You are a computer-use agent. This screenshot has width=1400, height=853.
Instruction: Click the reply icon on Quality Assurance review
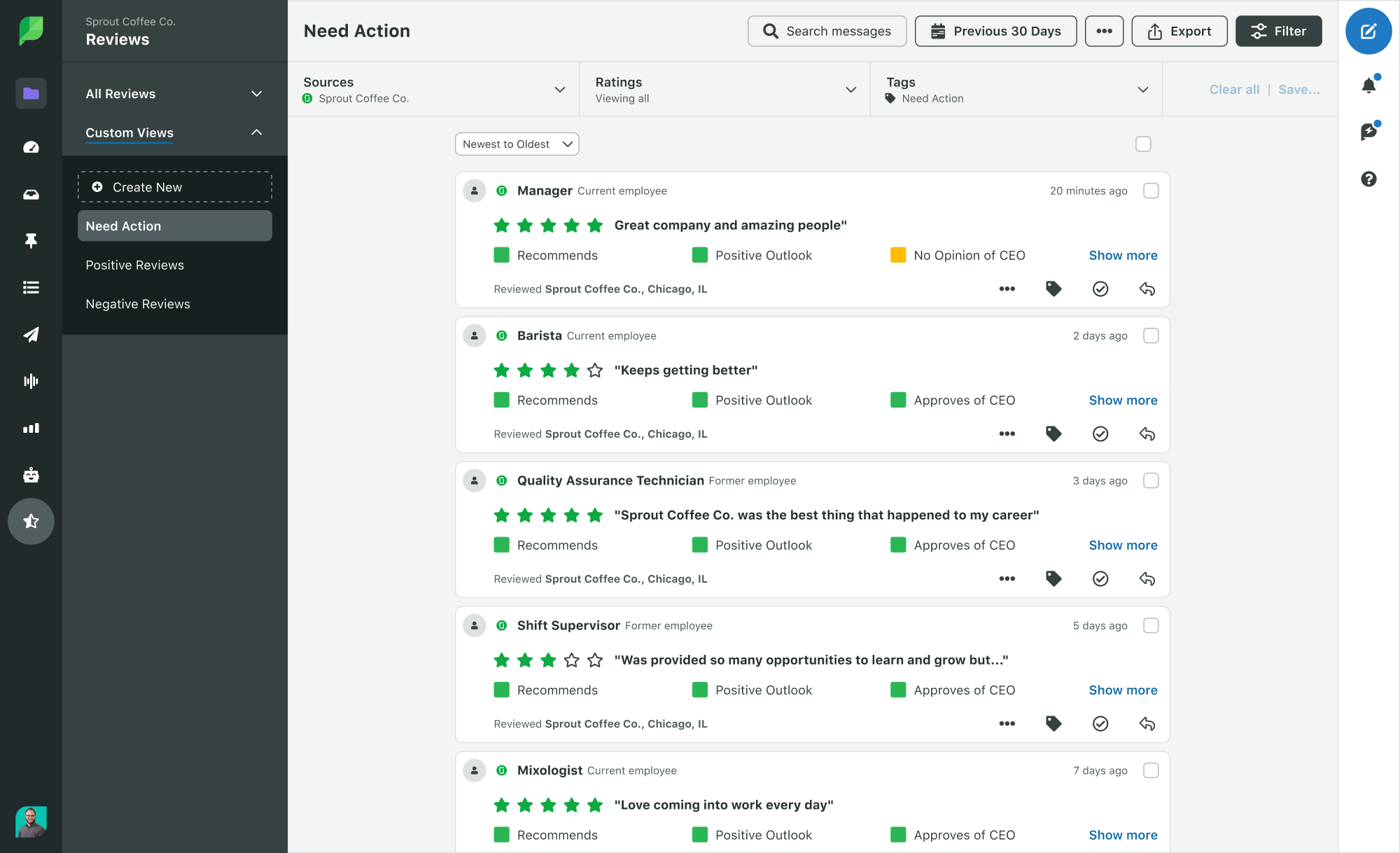(x=1146, y=578)
